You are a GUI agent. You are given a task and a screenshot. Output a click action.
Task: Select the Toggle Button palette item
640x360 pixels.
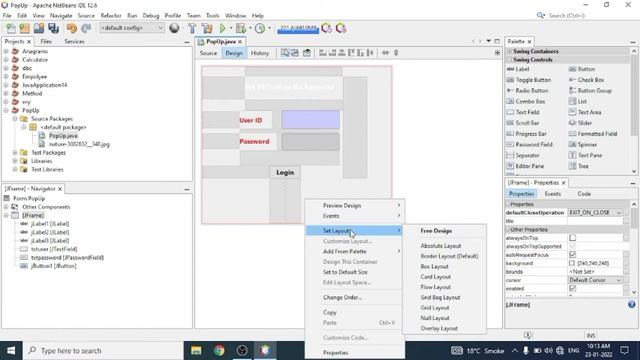[x=529, y=80]
